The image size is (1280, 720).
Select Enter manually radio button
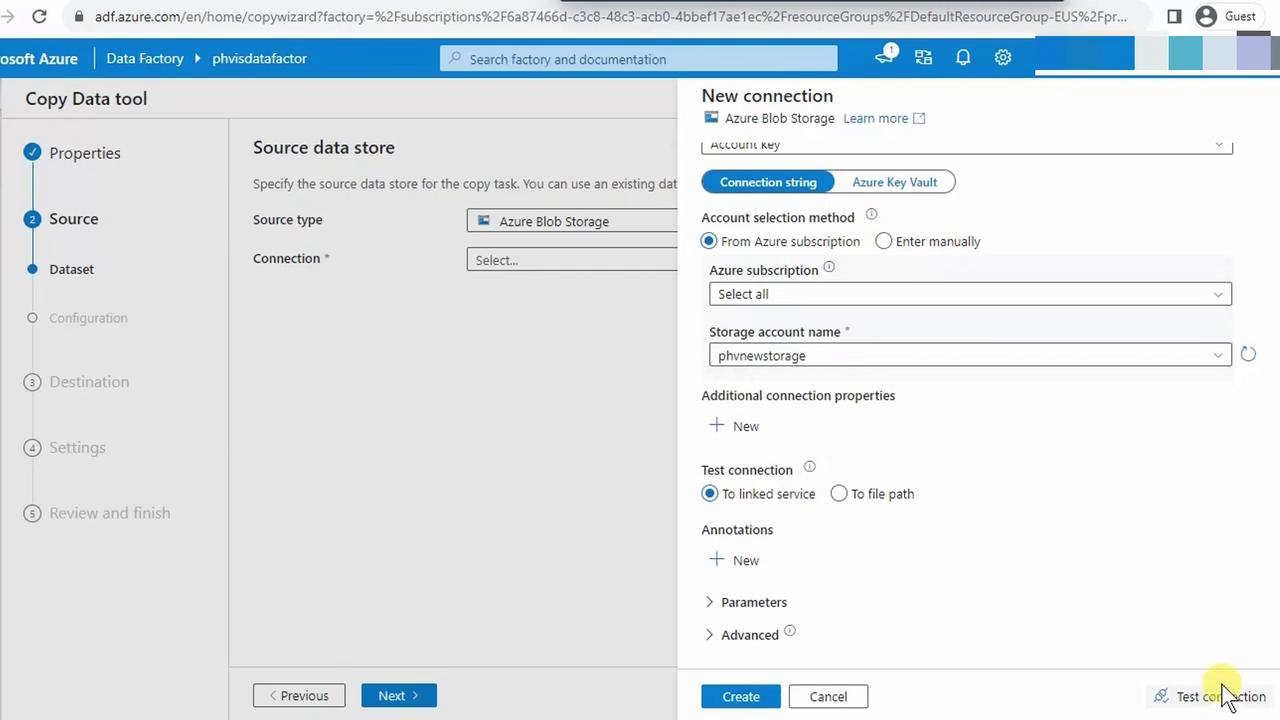coord(884,241)
